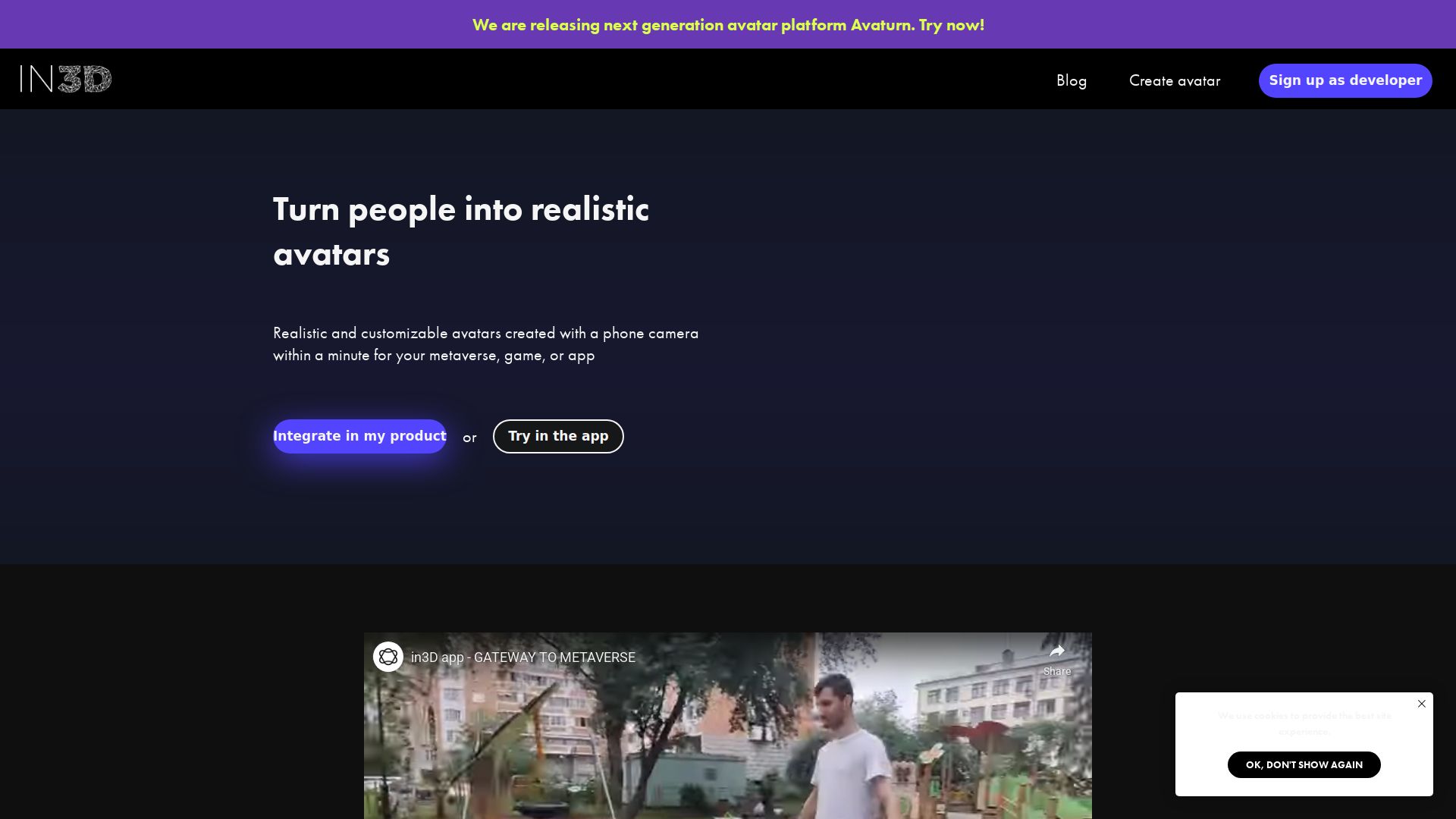1456x819 pixels.
Task: Close the cookie notice with X
Action: click(1422, 704)
